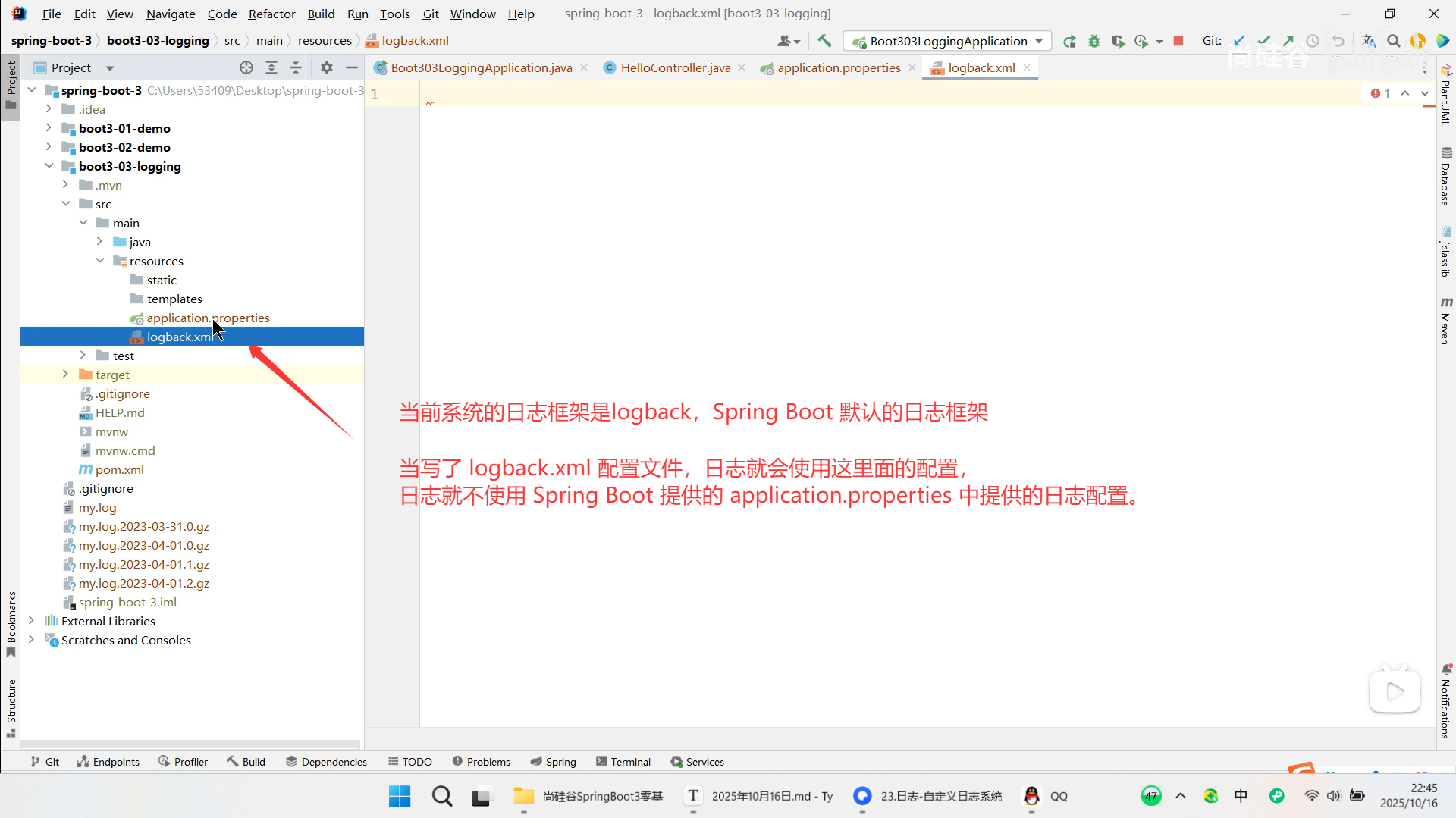
Task: Select opened file with the crosshair icon
Action: [x=246, y=67]
